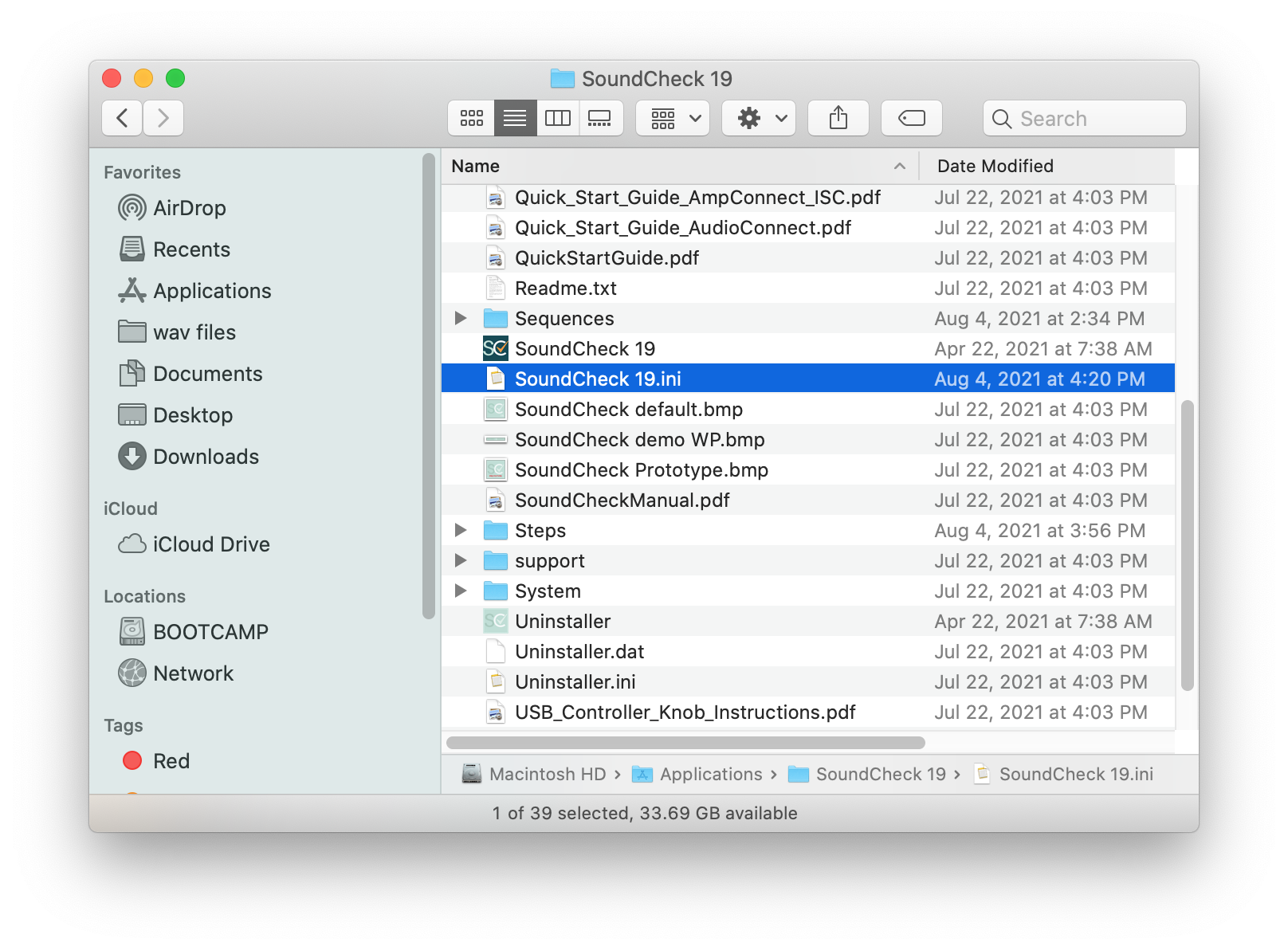Go back to the previous folder
Screen dimensions: 1288x950
point(122,118)
